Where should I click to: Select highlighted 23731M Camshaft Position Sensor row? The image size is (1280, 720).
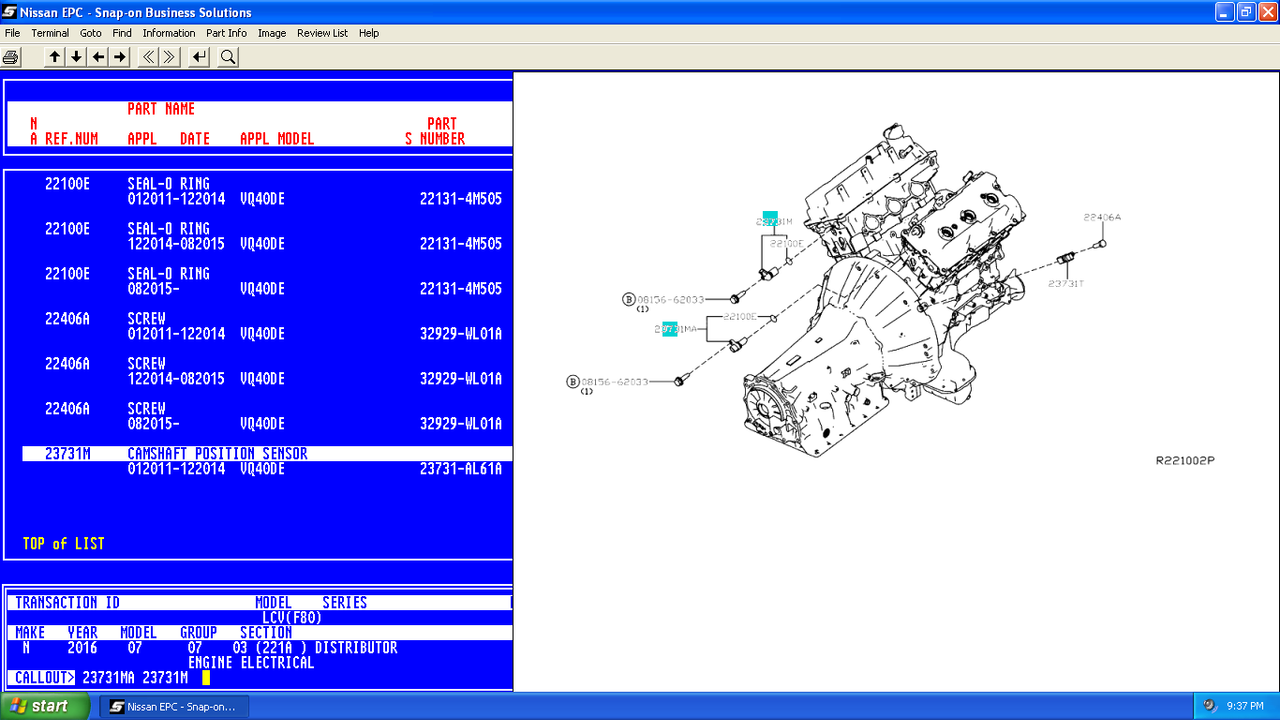point(267,454)
